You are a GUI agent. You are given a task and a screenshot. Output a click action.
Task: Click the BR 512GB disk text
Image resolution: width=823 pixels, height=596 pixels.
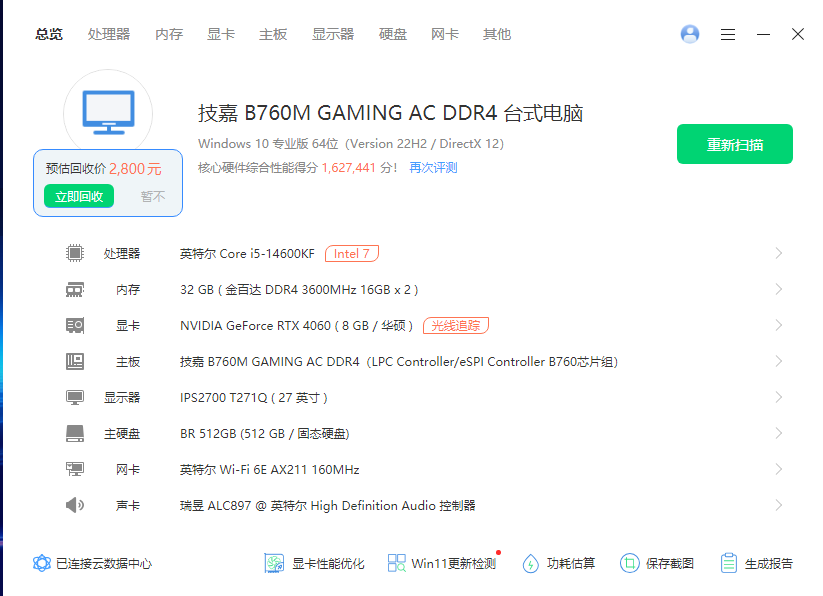click(x=265, y=434)
